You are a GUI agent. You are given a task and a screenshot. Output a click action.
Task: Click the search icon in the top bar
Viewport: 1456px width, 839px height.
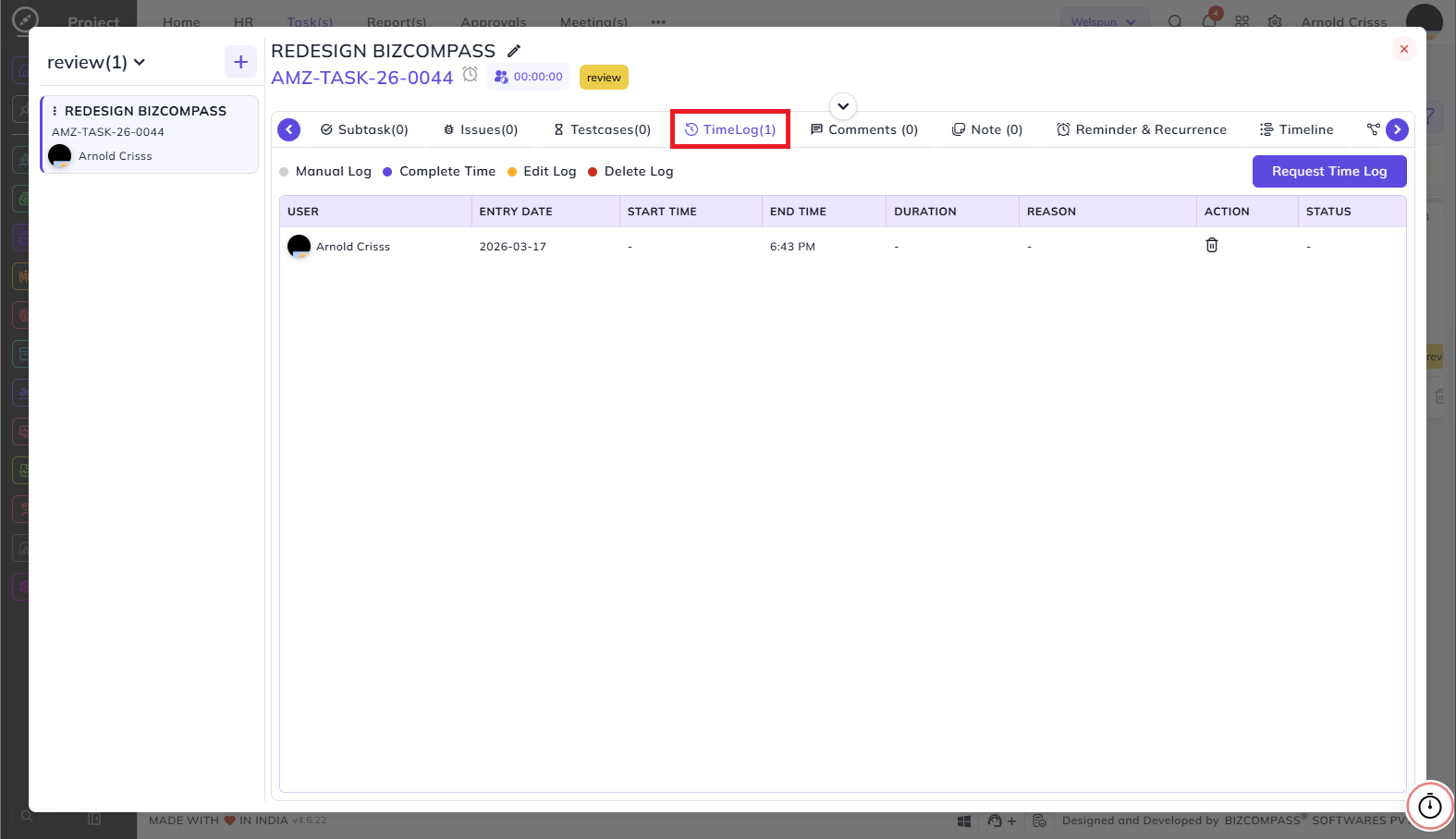[1175, 21]
